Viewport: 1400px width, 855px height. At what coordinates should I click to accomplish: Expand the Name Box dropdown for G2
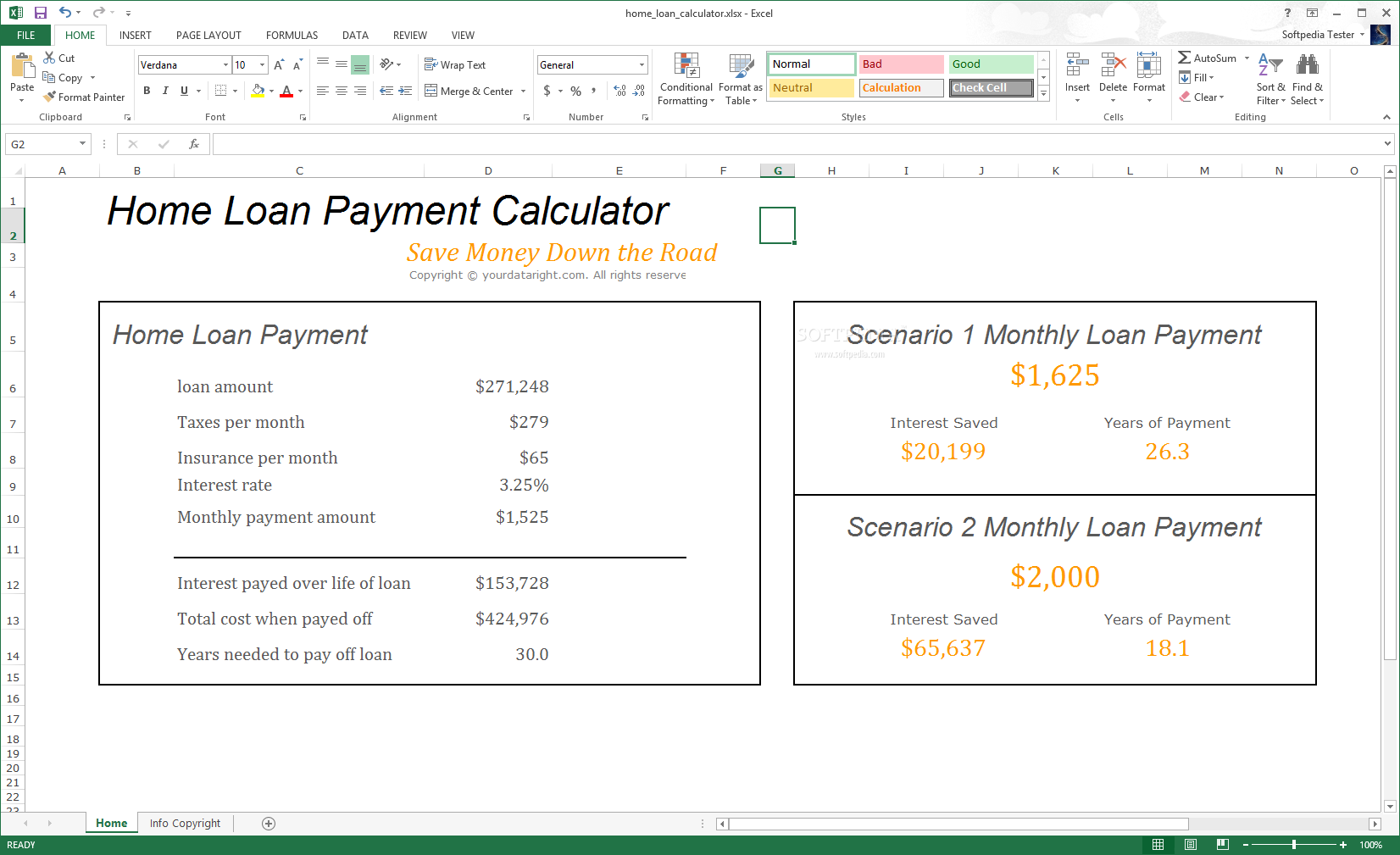point(82,144)
